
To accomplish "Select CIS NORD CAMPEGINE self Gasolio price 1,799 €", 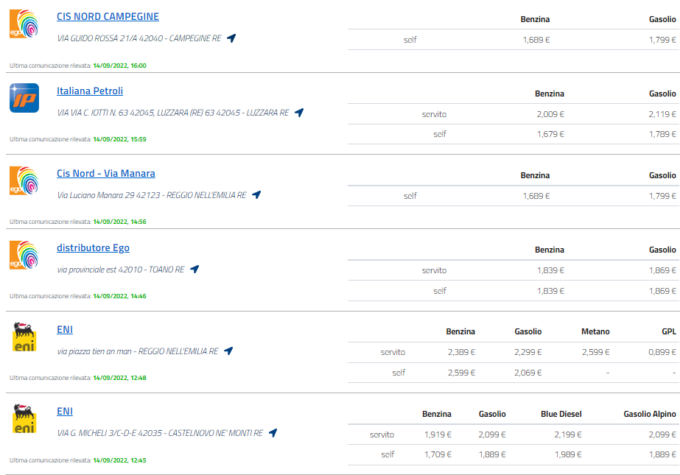I will [662, 40].
